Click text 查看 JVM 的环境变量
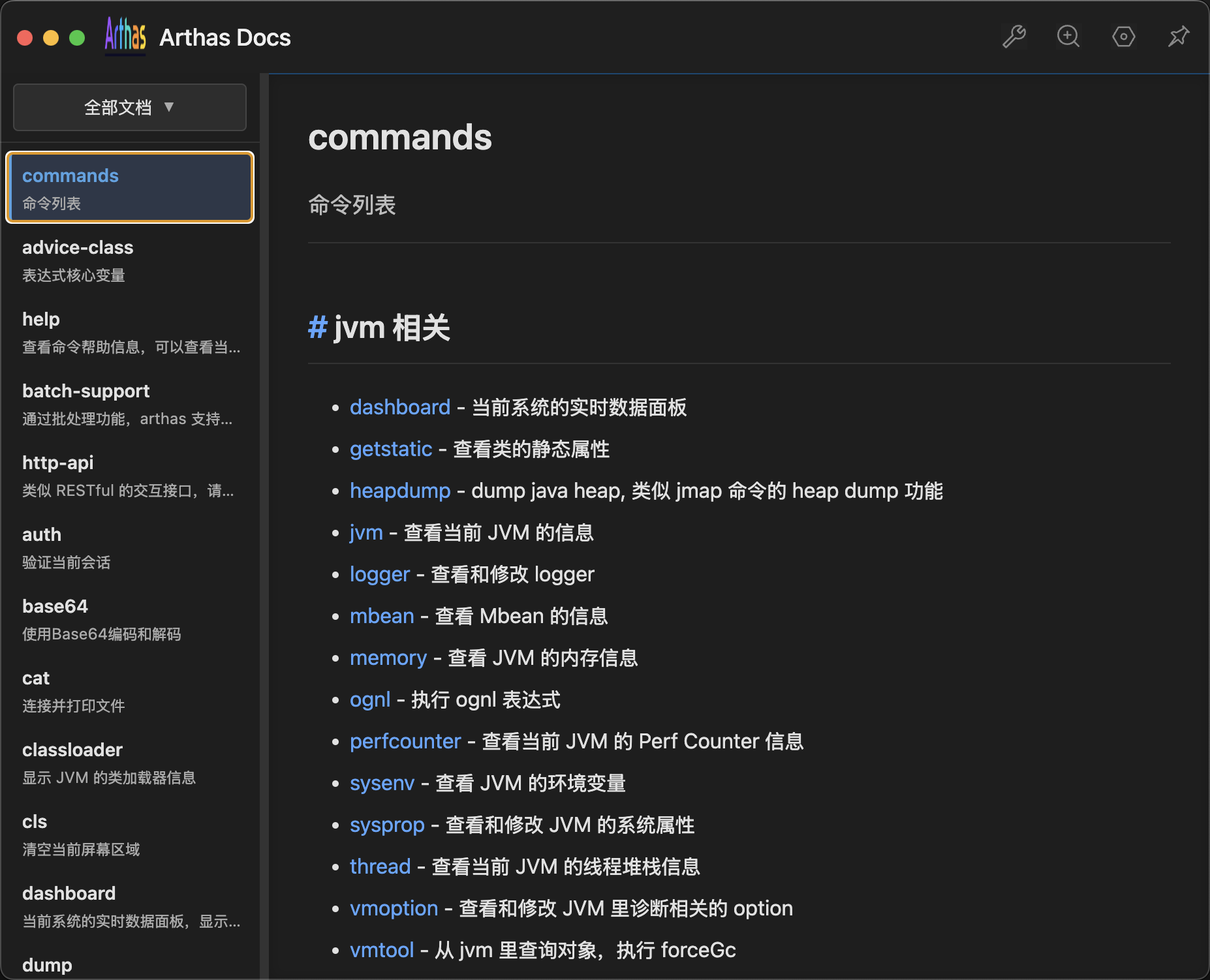This screenshot has height=980, width=1210. click(x=531, y=783)
